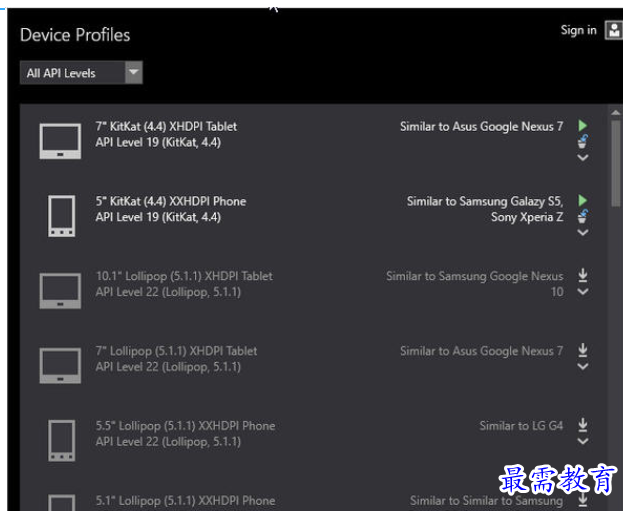Click the Device Profiles heading

(75, 35)
